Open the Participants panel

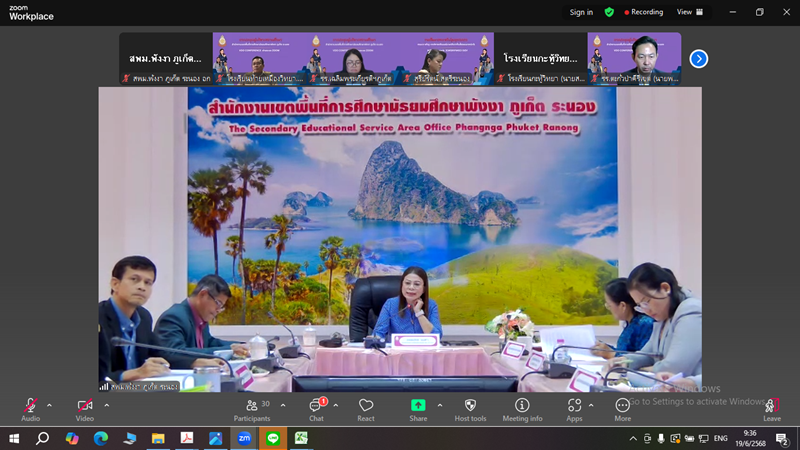[252, 410]
